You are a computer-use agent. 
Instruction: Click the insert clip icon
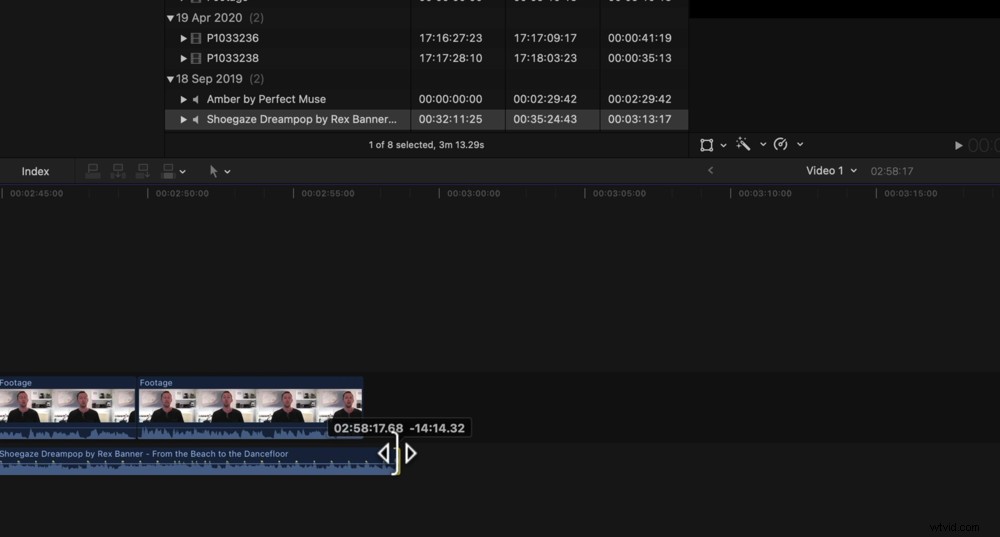point(118,171)
